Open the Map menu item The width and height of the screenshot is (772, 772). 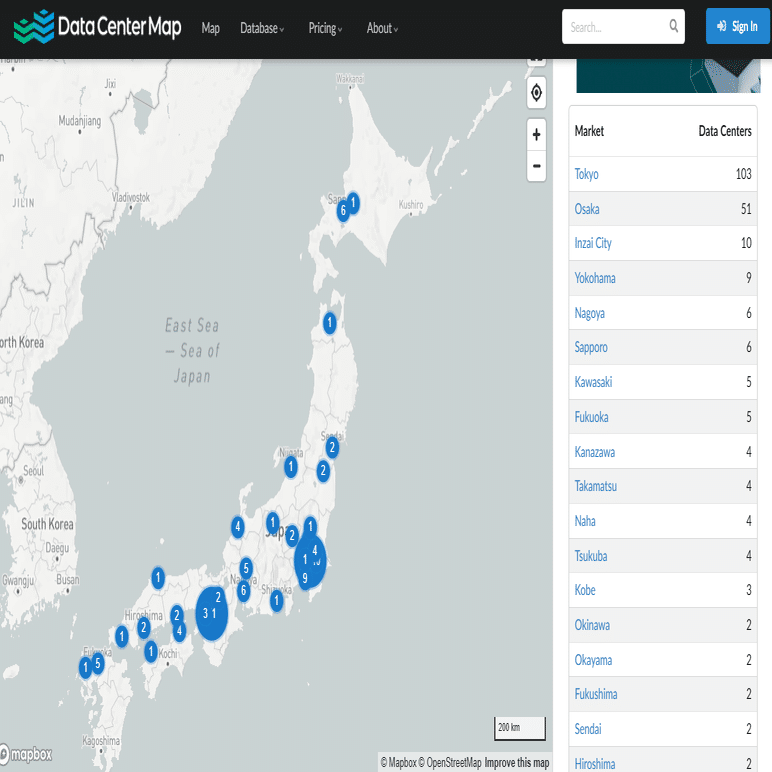point(210,28)
